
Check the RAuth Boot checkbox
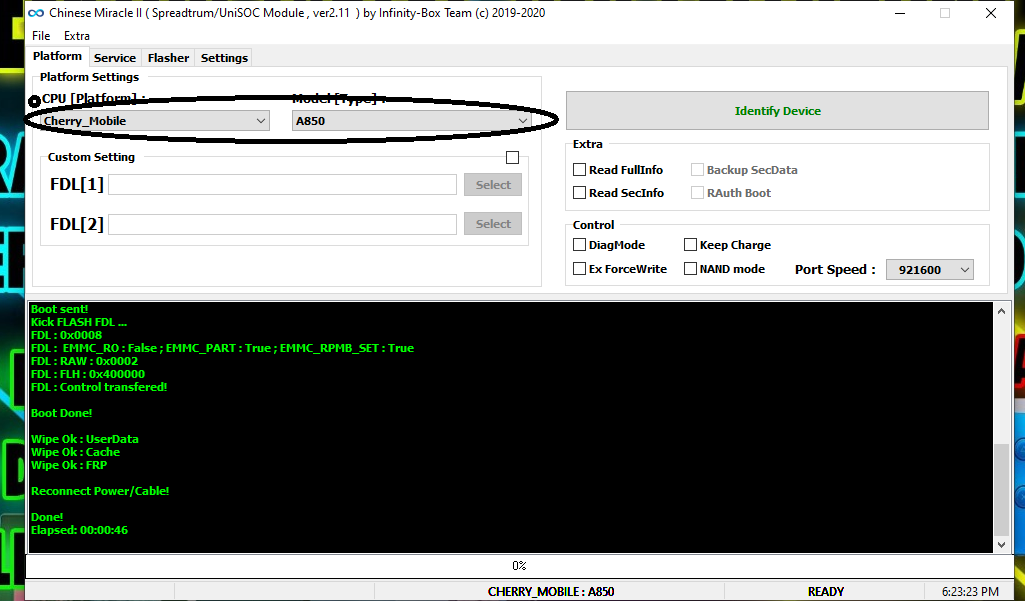697,193
